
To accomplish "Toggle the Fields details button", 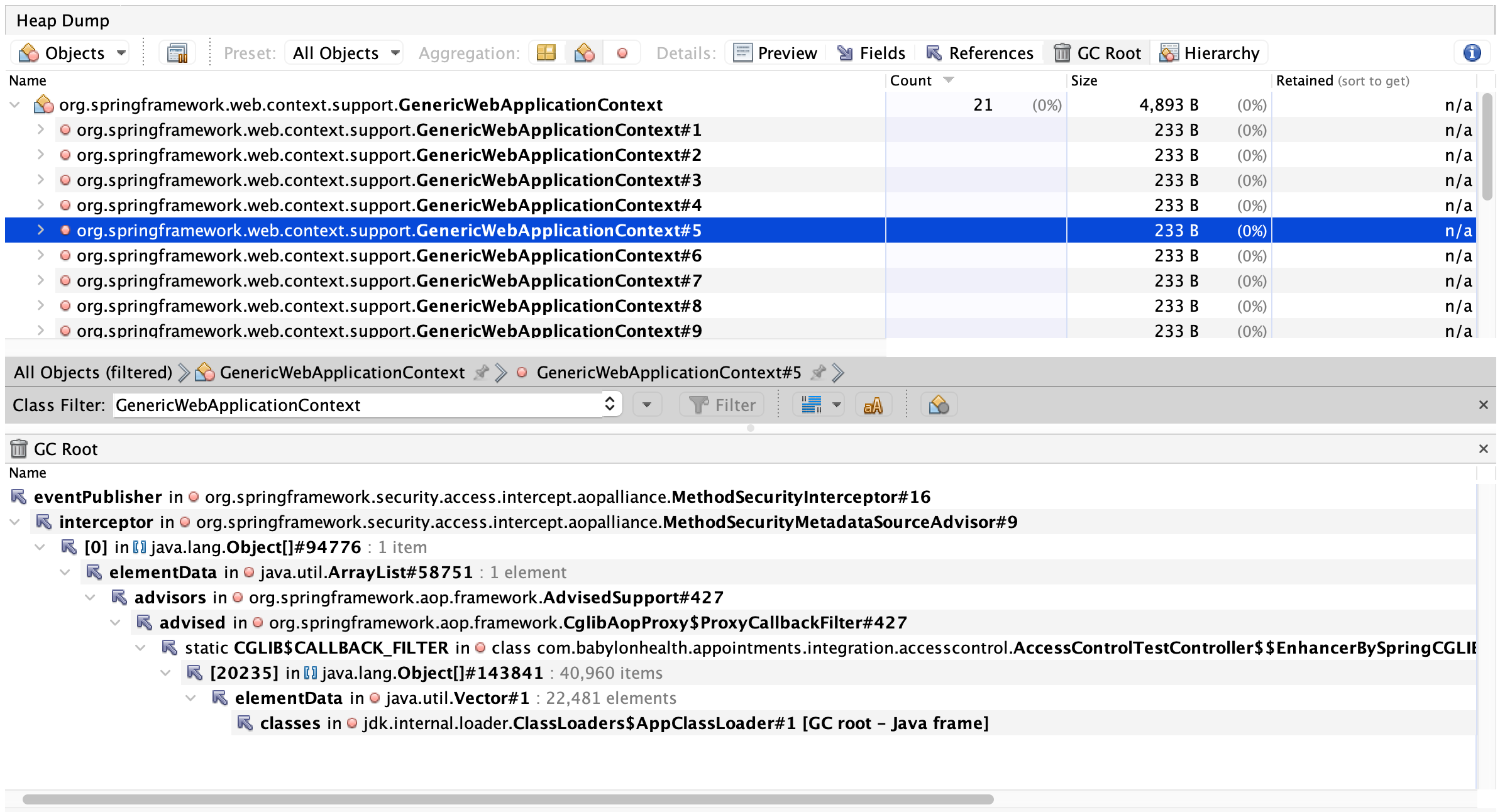I will pyautogui.click(x=871, y=53).
